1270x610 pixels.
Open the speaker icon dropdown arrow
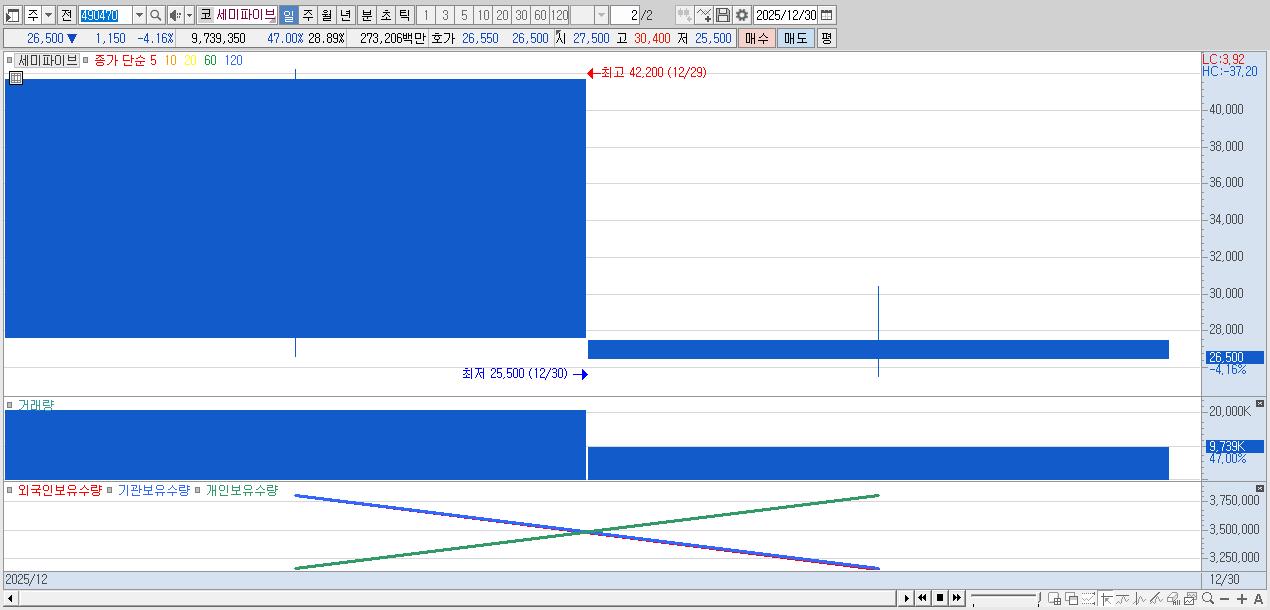(x=189, y=15)
